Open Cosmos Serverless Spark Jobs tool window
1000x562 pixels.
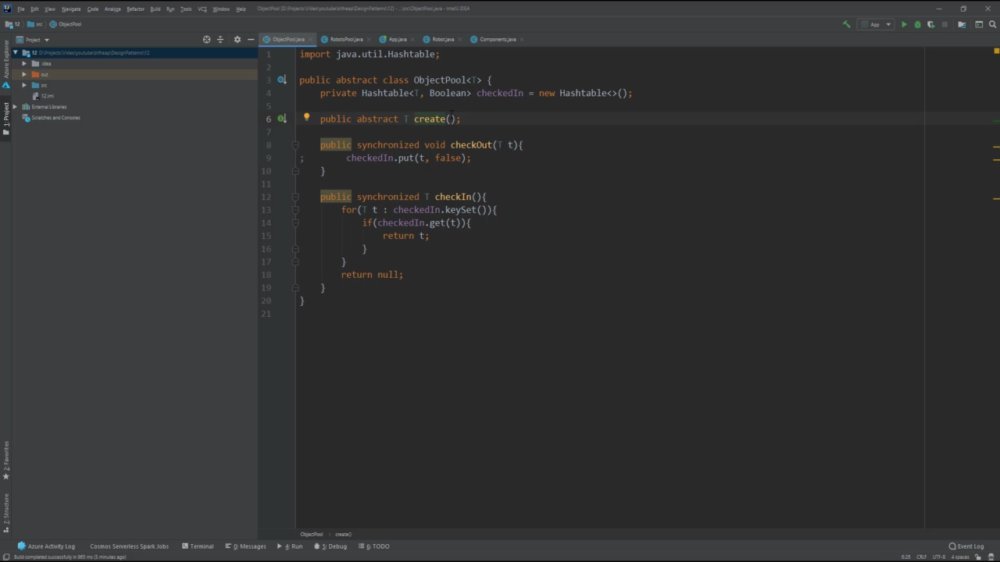click(129, 546)
